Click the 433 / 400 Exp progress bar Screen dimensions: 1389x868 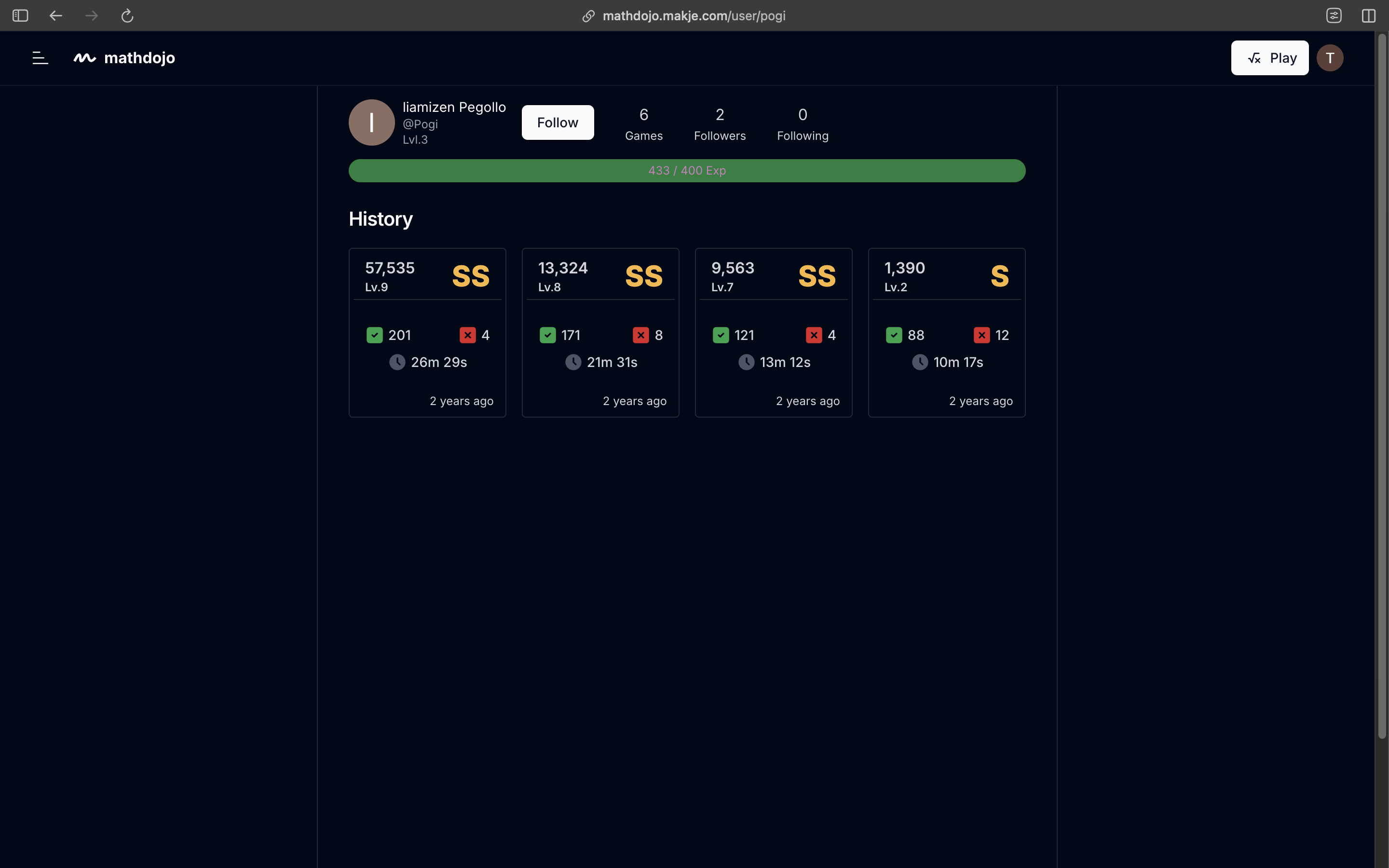[686, 171]
